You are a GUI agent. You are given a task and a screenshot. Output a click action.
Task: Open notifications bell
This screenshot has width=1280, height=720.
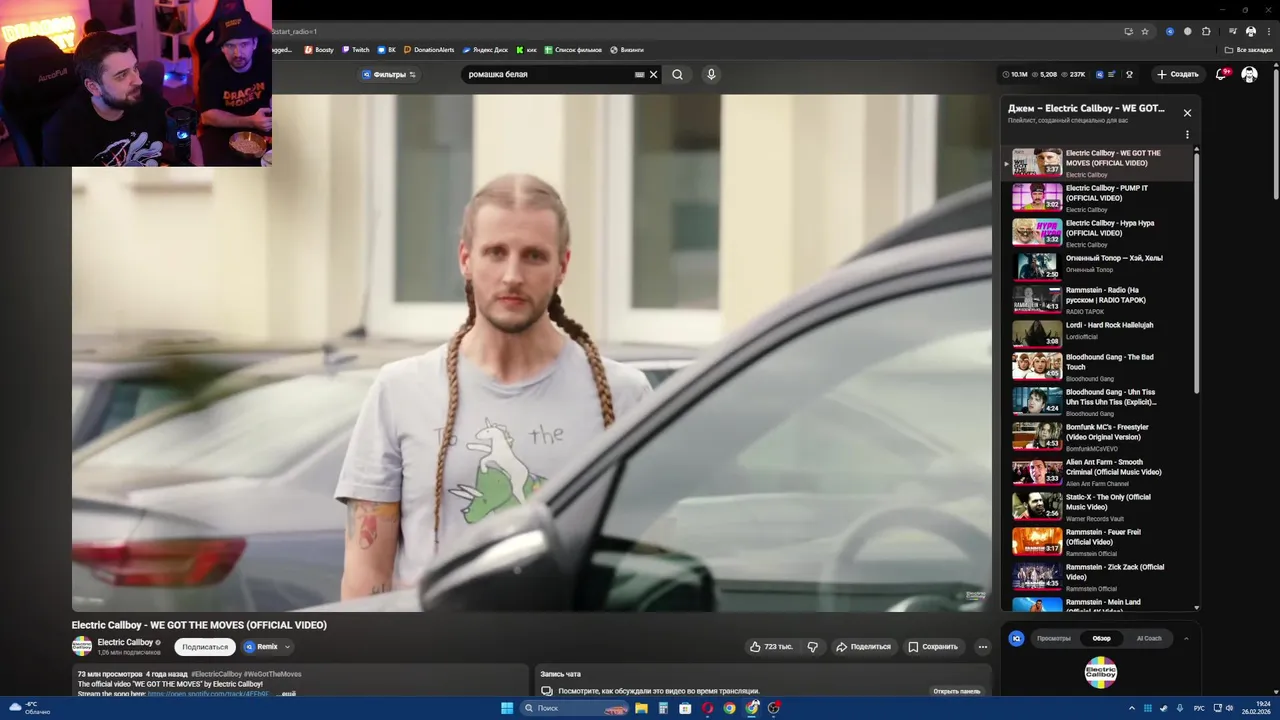[x=1221, y=74]
